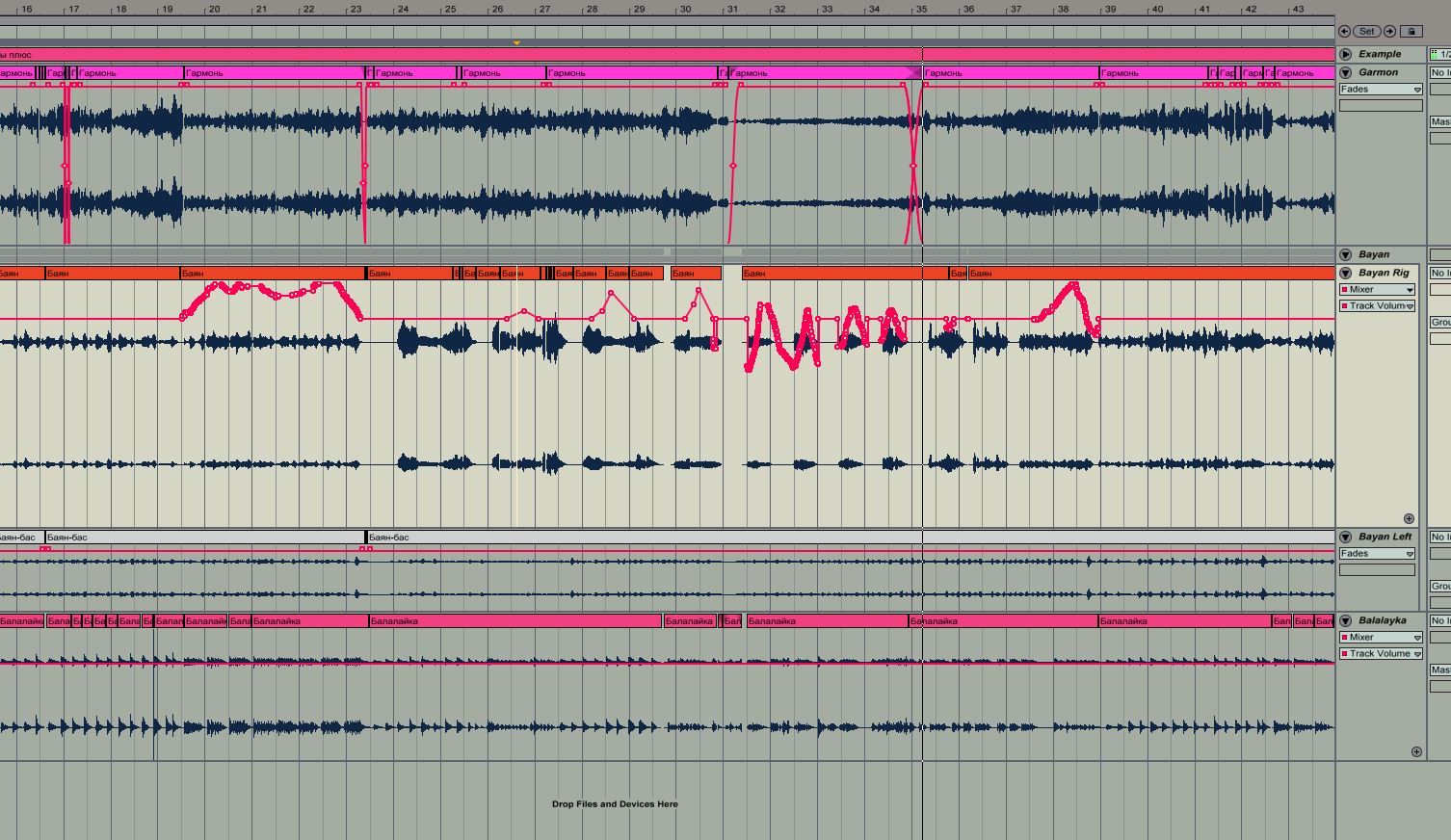The image size is (1451, 840).
Task: Select Гармонь clip starting at bar 27
Action: pos(632,73)
